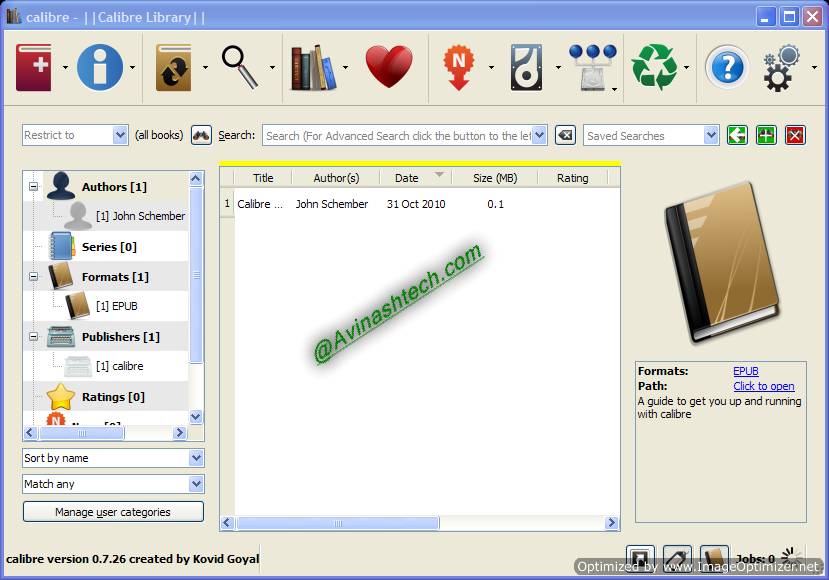Select the John Schember cell in book list
This screenshot has height=580, width=829.
(331, 204)
